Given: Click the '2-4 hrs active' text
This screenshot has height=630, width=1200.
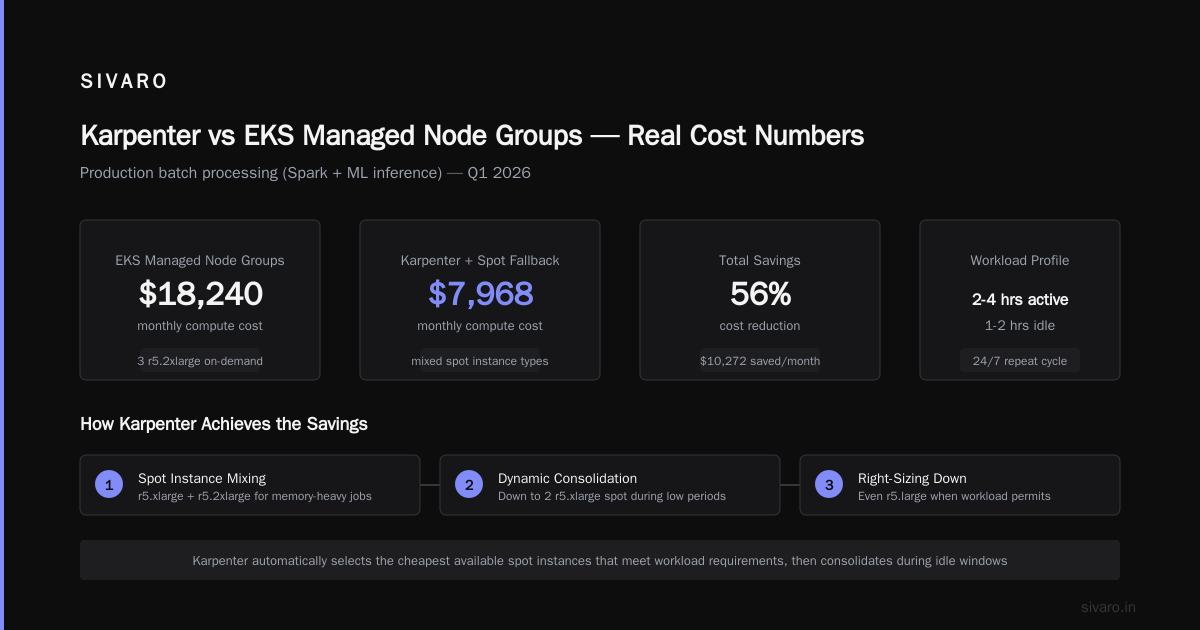Looking at the screenshot, I should [x=1020, y=299].
